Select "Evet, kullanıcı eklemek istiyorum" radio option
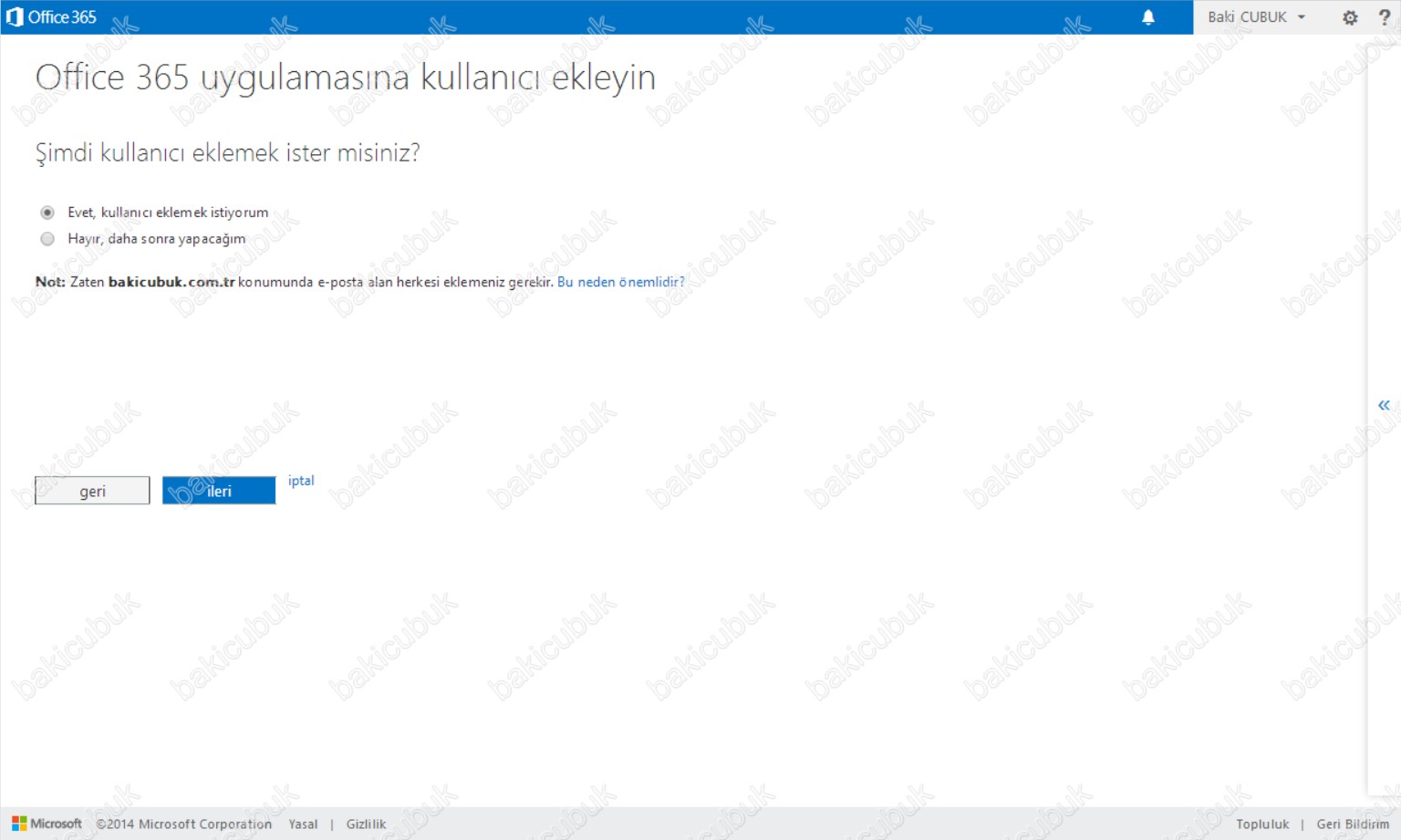 47,213
